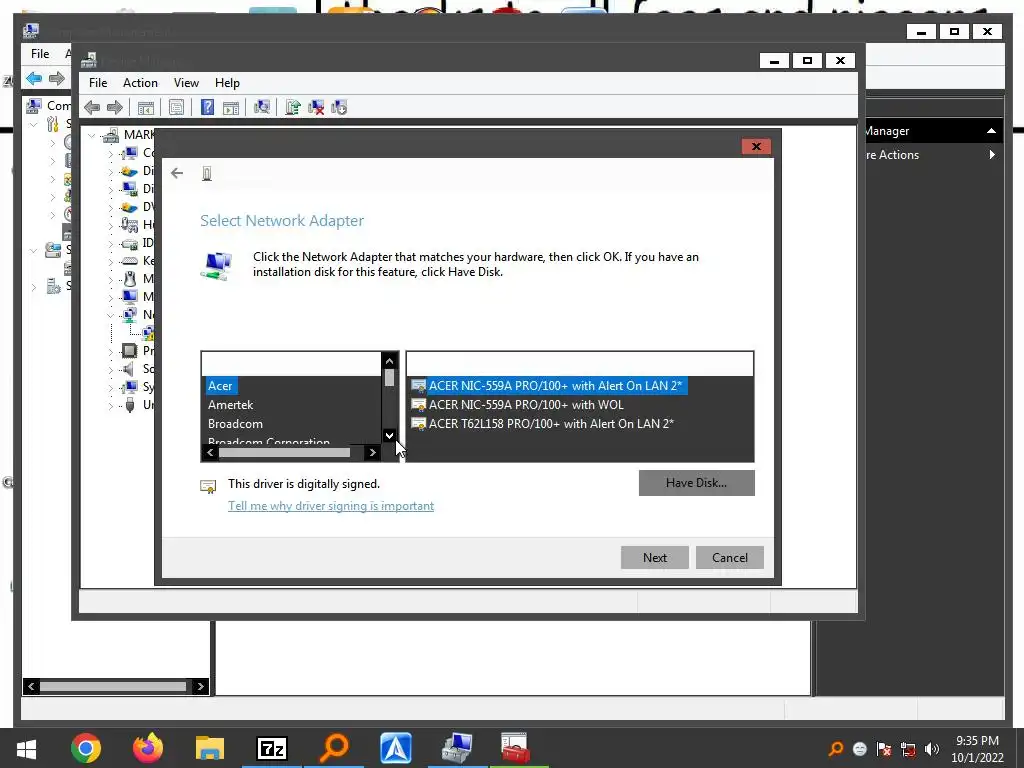Select network adapter child device with warning icon
The width and height of the screenshot is (1024, 768).
(149, 333)
